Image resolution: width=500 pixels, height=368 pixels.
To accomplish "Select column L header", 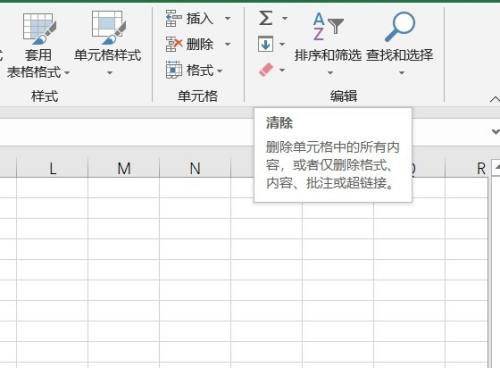I will click(52, 168).
